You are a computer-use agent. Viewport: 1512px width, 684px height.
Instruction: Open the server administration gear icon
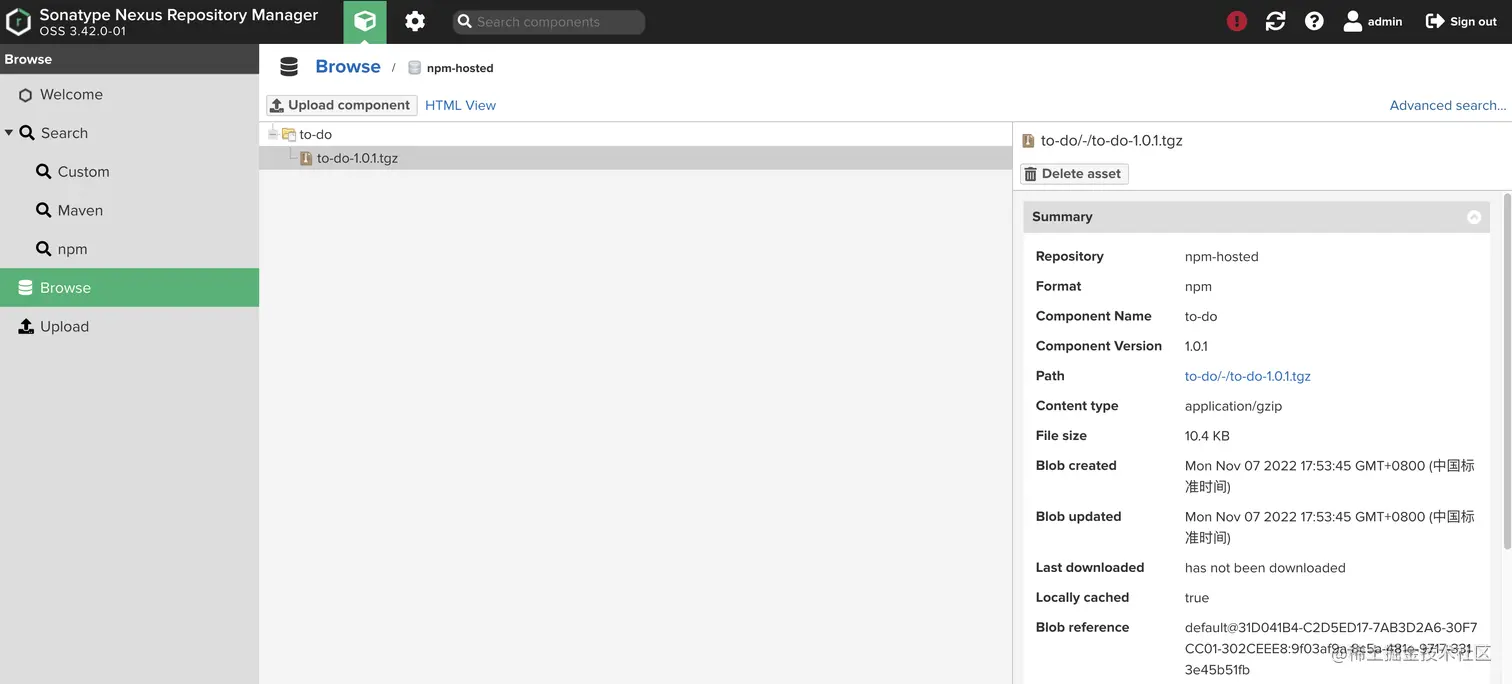tap(415, 21)
